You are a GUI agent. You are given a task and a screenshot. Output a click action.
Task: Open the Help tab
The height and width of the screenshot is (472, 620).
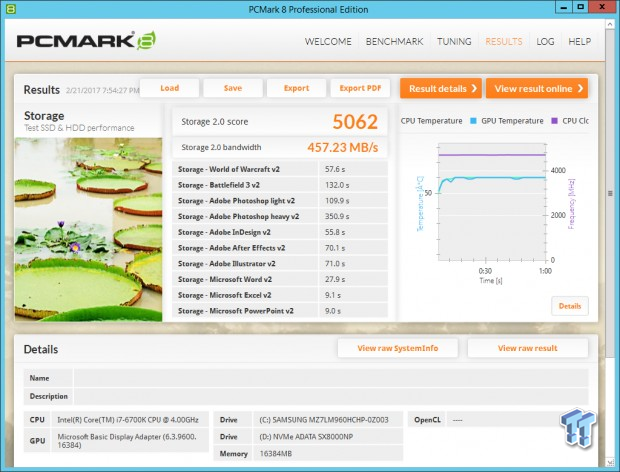(579, 42)
